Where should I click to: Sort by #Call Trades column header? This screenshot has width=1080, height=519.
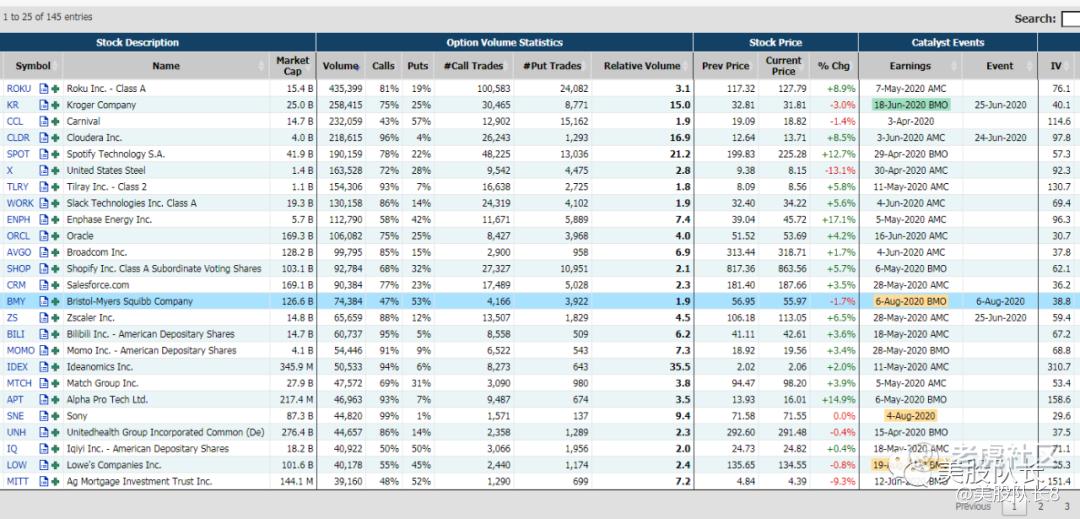pos(474,66)
